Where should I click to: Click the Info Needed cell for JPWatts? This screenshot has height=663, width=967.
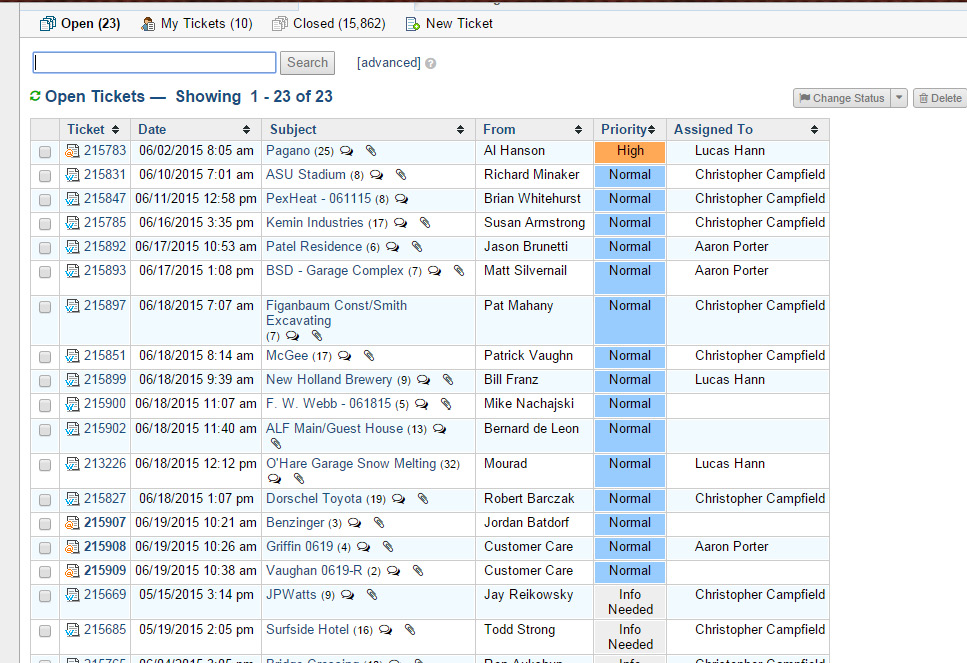pyautogui.click(x=630, y=602)
